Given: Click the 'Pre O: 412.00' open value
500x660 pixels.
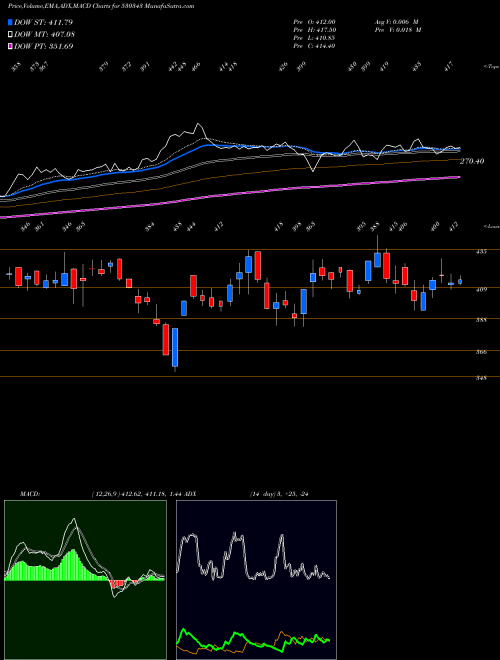Looking at the screenshot, I should tap(314, 21).
